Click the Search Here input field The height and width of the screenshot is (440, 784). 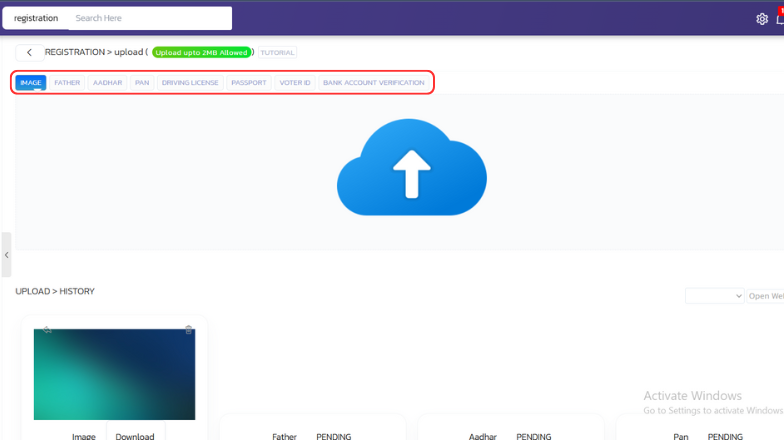point(150,18)
